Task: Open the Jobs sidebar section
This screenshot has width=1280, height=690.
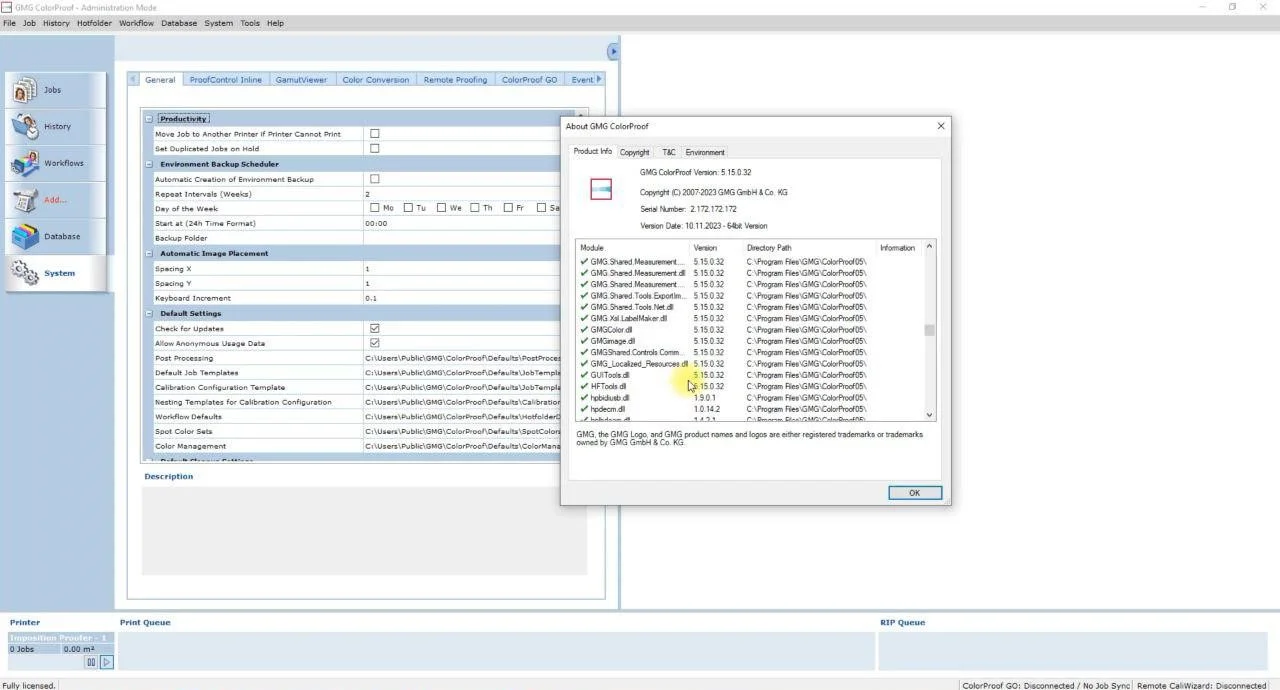Action: (x=56, y=90)
